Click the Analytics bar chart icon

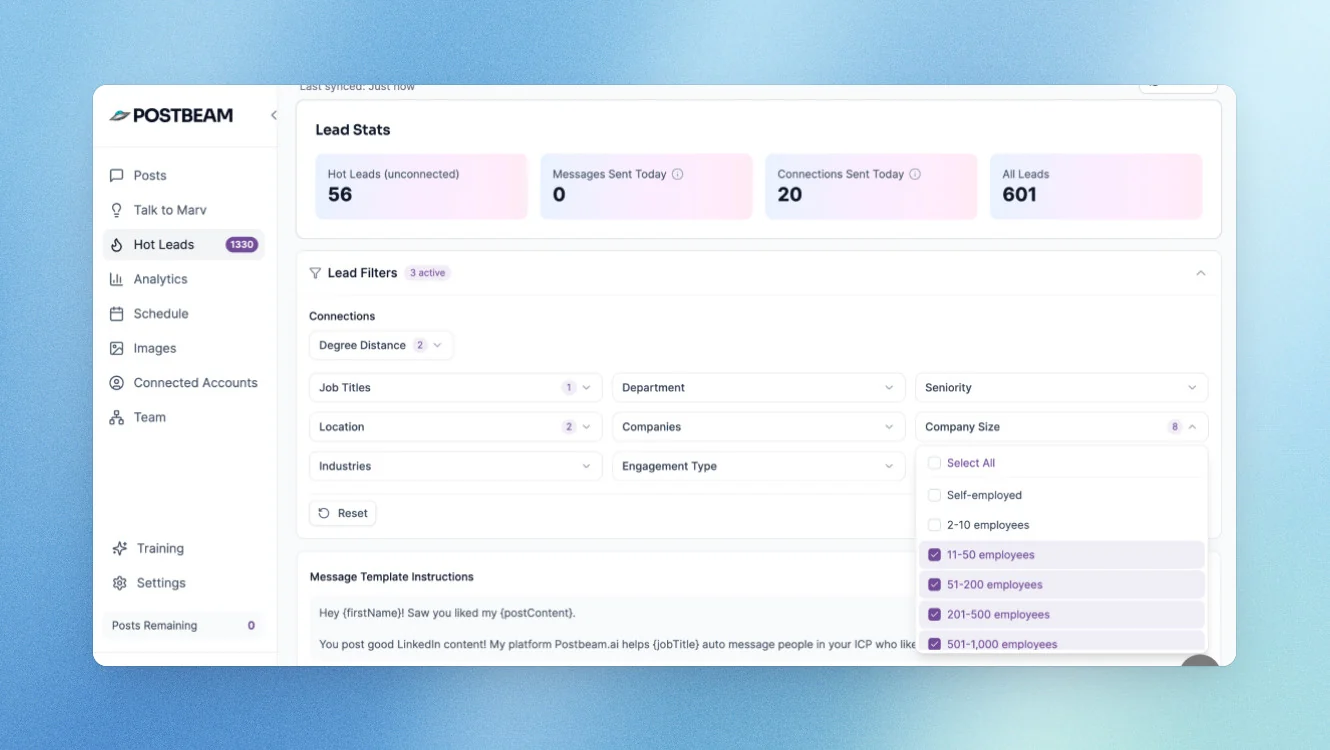click(117, 279)
